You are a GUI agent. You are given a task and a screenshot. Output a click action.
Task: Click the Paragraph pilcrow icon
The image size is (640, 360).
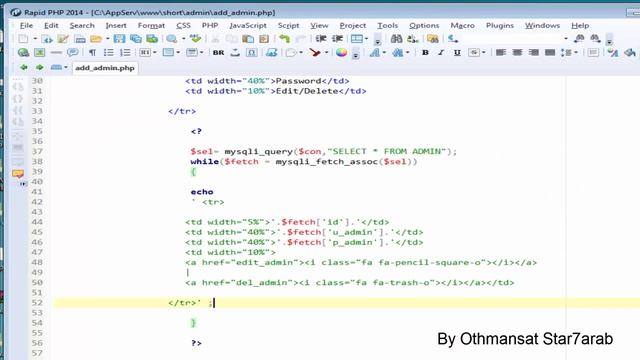pos(92,52)
